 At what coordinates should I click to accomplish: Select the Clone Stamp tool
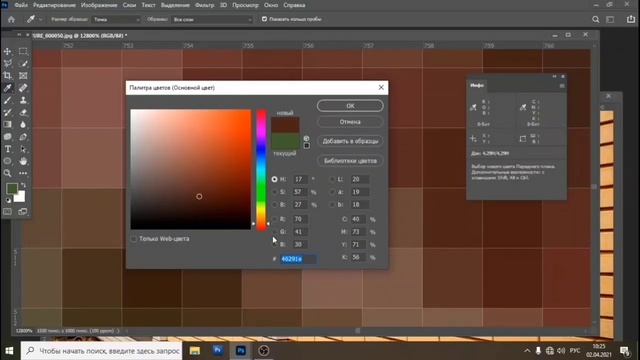click(23, 100)
